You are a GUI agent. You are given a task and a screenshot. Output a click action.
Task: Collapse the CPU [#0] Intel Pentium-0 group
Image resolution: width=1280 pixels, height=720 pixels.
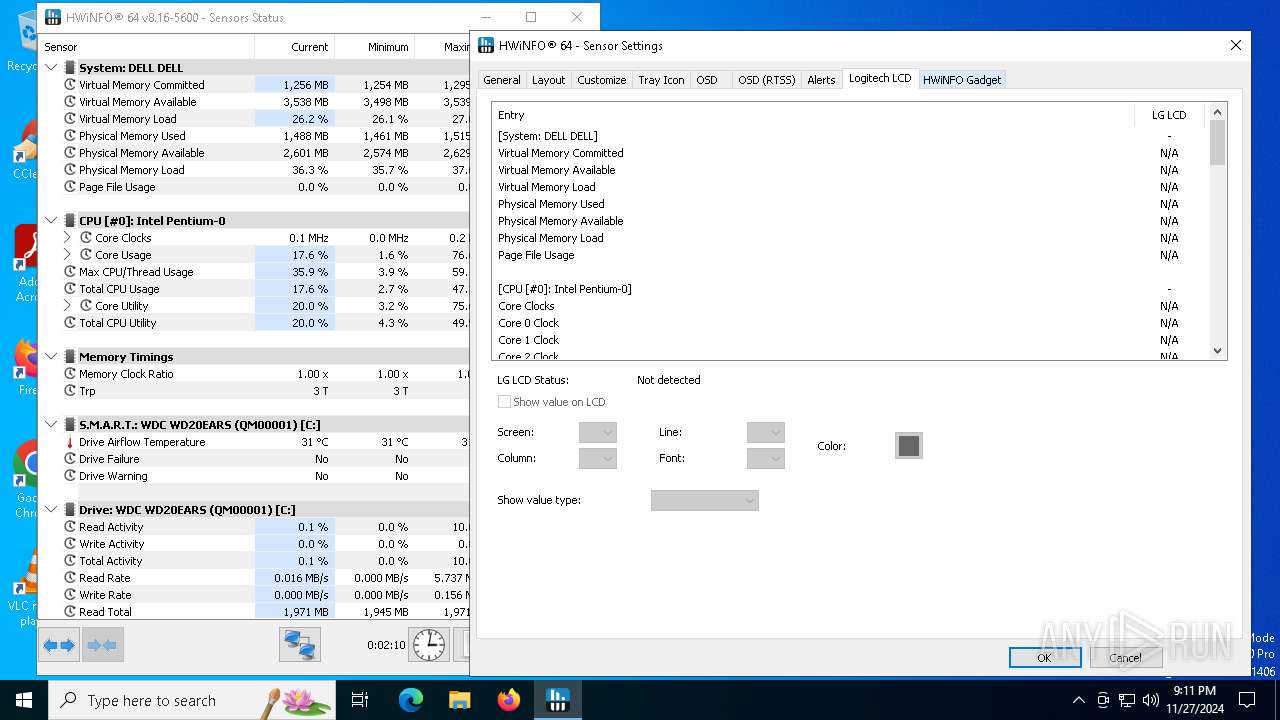(52, 221)
